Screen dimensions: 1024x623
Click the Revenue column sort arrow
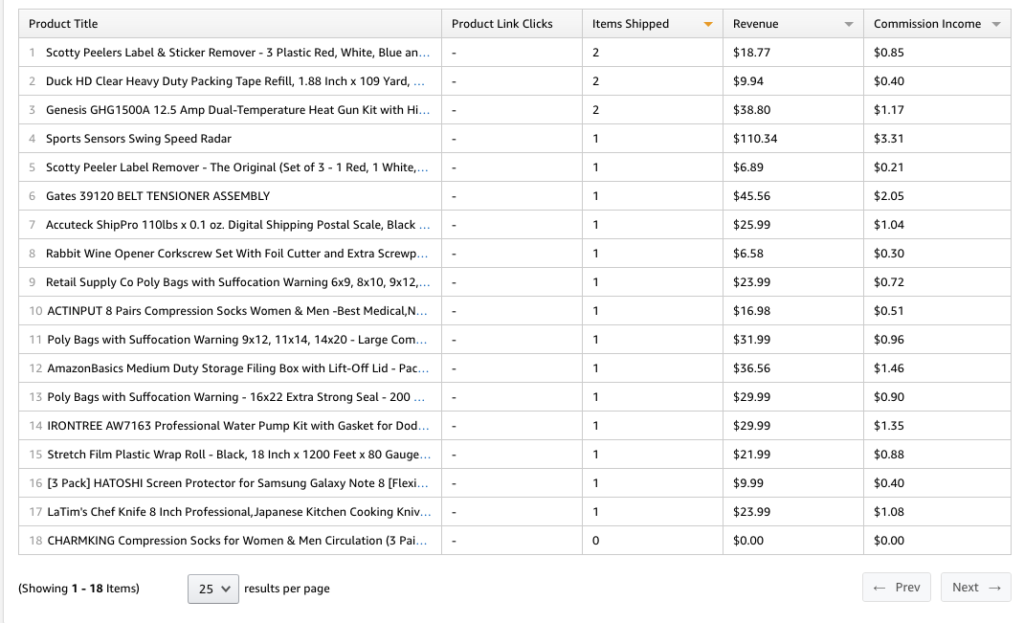(x=848, y=25)
